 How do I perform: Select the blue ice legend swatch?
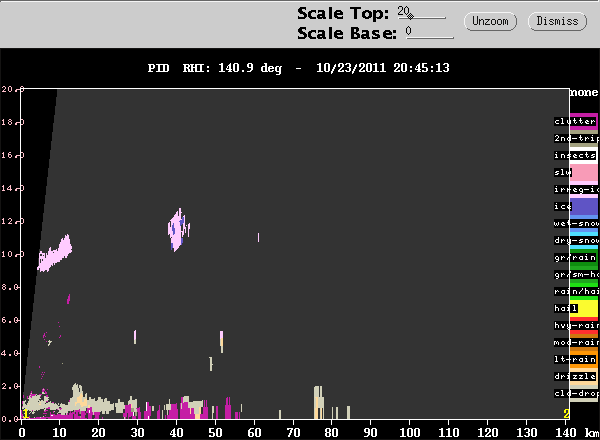[584, 207]
